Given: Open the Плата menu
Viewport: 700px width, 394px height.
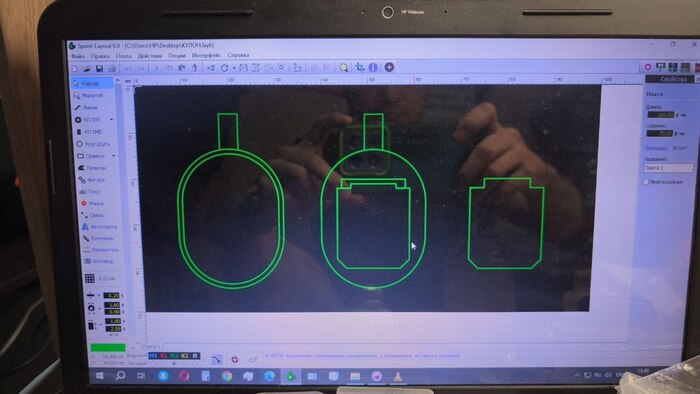Looking at the screenshot, I should (x=124, y=56).
